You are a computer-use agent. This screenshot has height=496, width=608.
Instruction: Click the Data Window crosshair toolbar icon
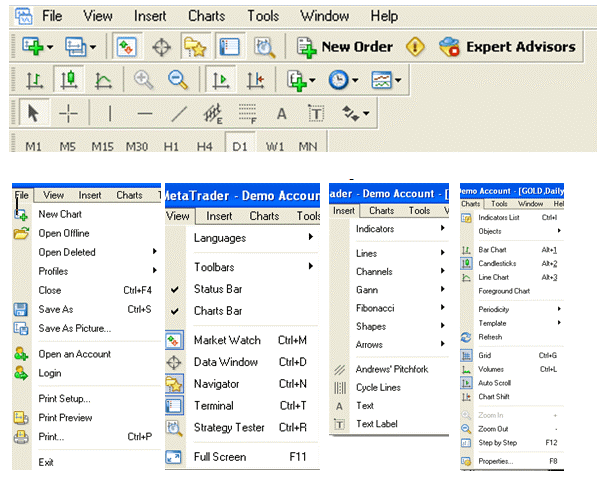[x=161, y=48]
